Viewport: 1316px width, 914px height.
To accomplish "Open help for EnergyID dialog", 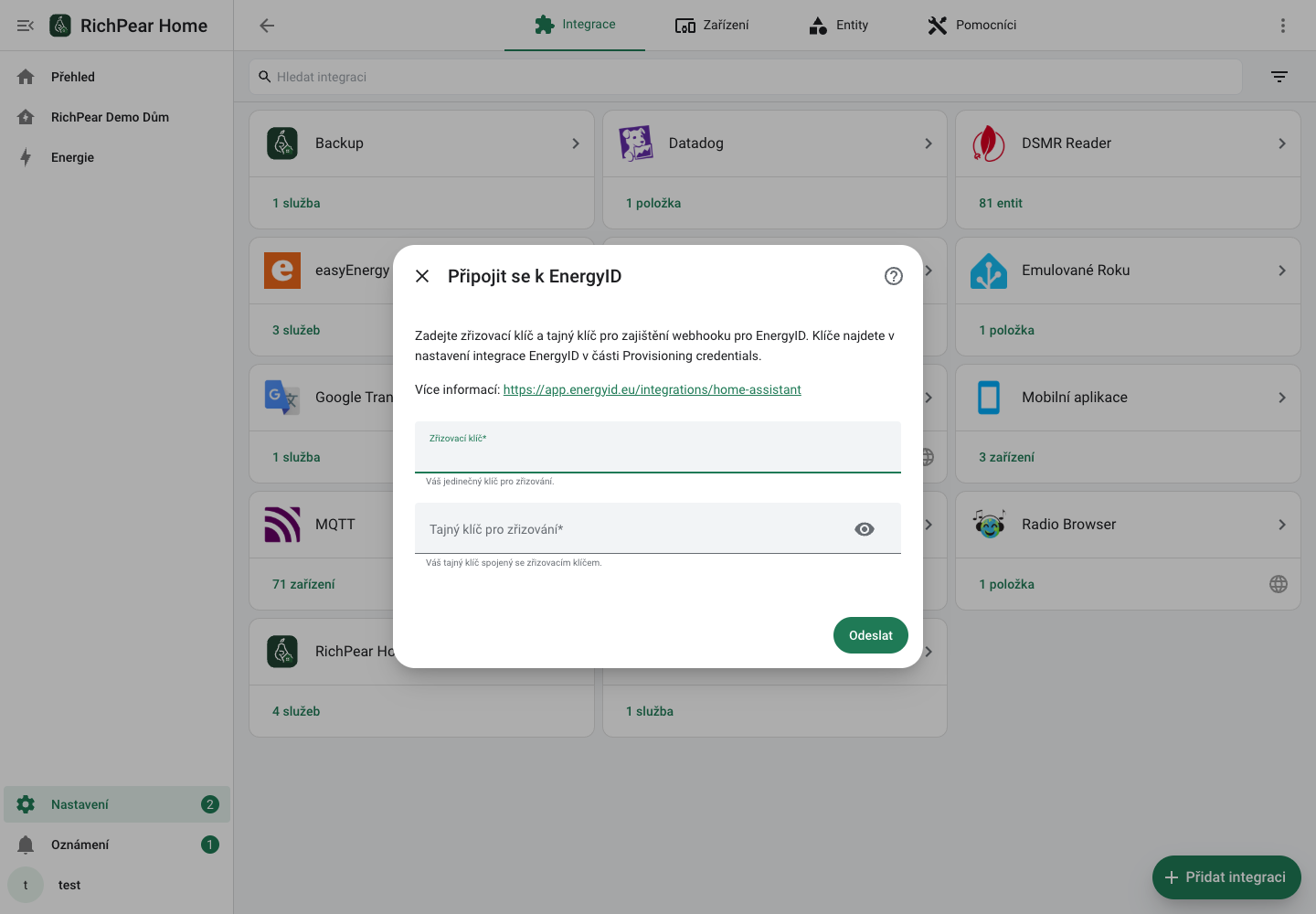I will coord(894,276).
